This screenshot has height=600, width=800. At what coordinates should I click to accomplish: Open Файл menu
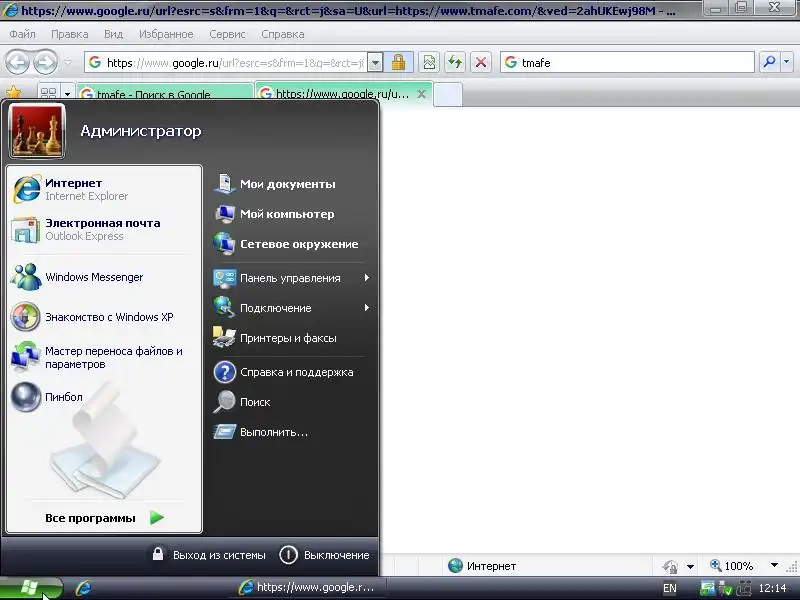[22, 34]
